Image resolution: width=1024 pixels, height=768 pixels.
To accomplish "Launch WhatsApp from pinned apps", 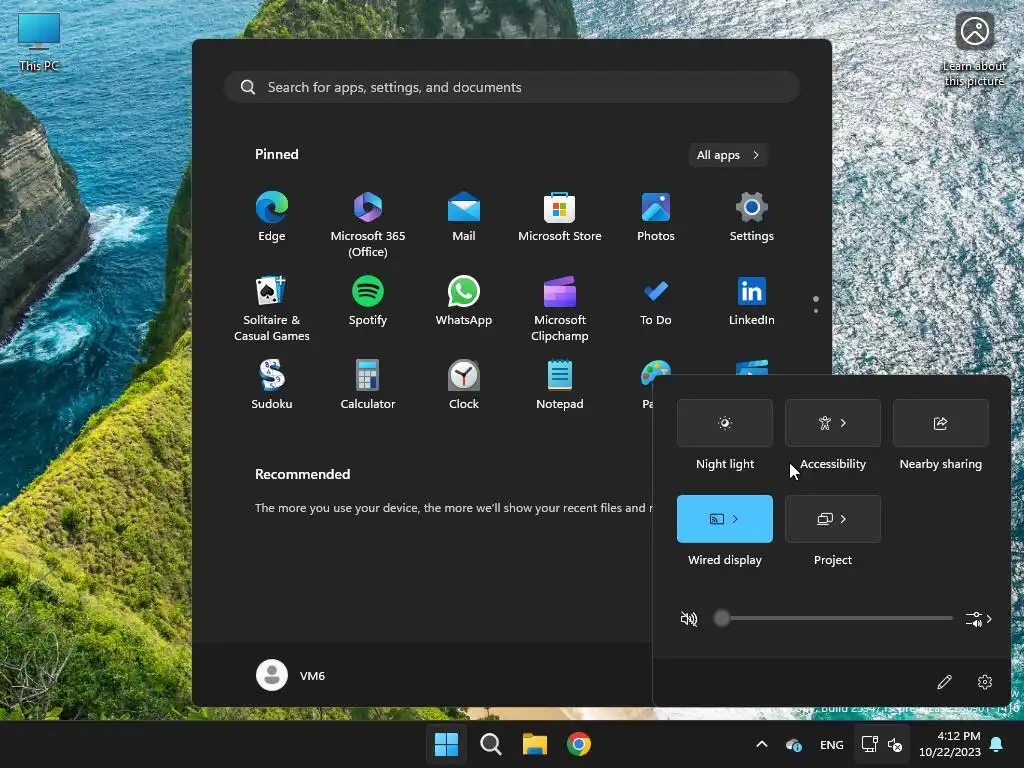I will point(464,301).
